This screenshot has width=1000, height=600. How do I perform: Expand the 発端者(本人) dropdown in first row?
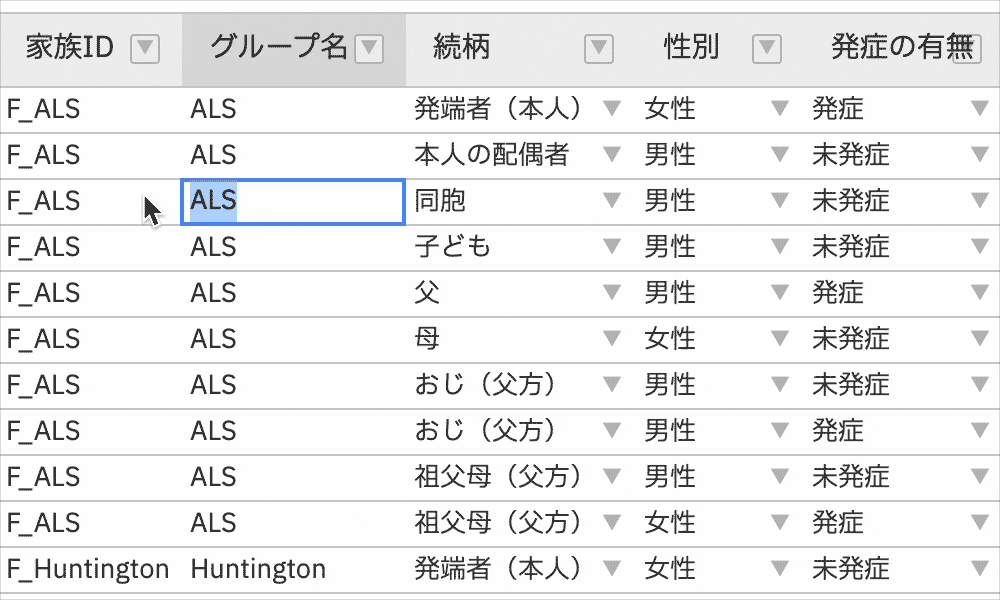pyautogui.click(x=611, y=109)
